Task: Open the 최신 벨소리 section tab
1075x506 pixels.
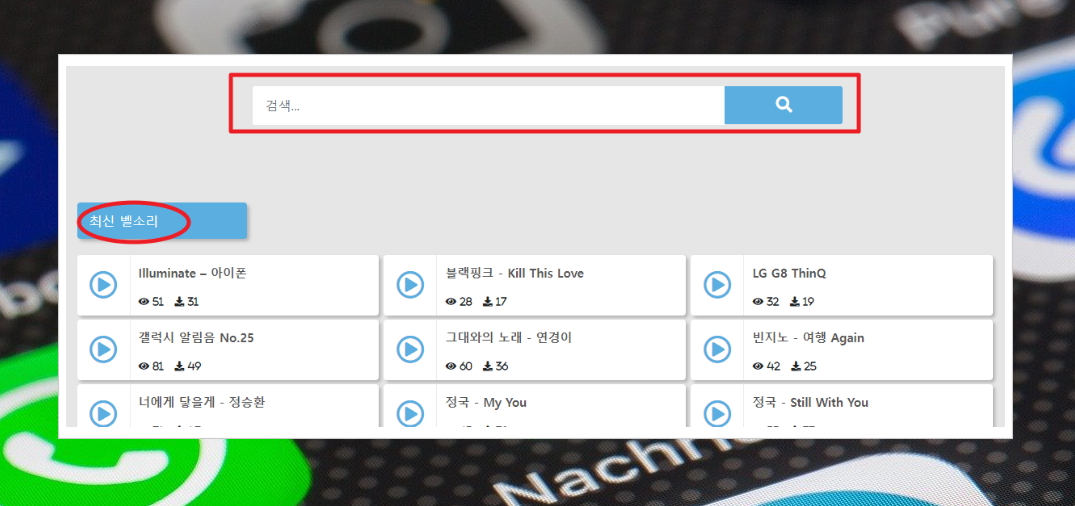Action: [162, 221]
